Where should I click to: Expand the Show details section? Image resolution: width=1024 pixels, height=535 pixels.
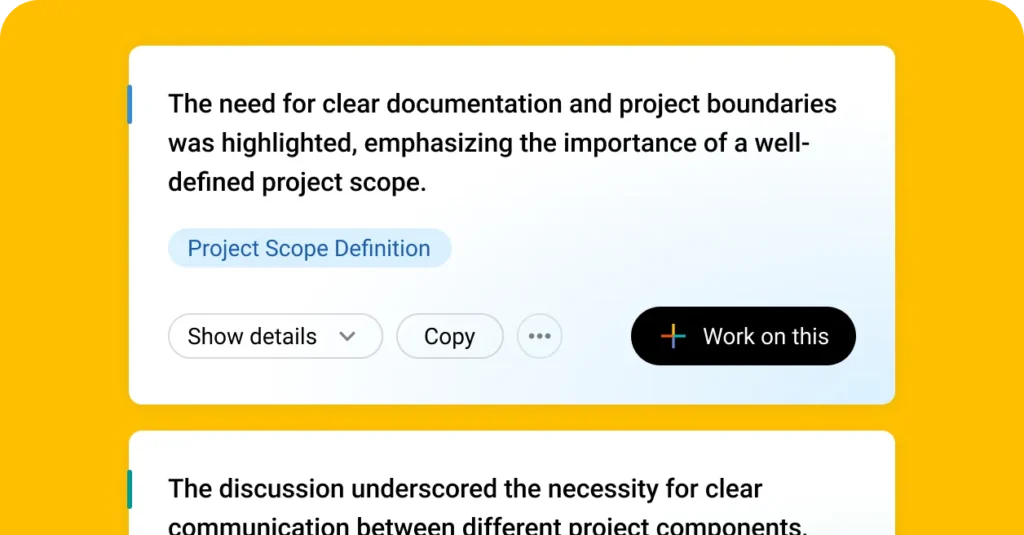pyautogui.click(x=275, y=336)
